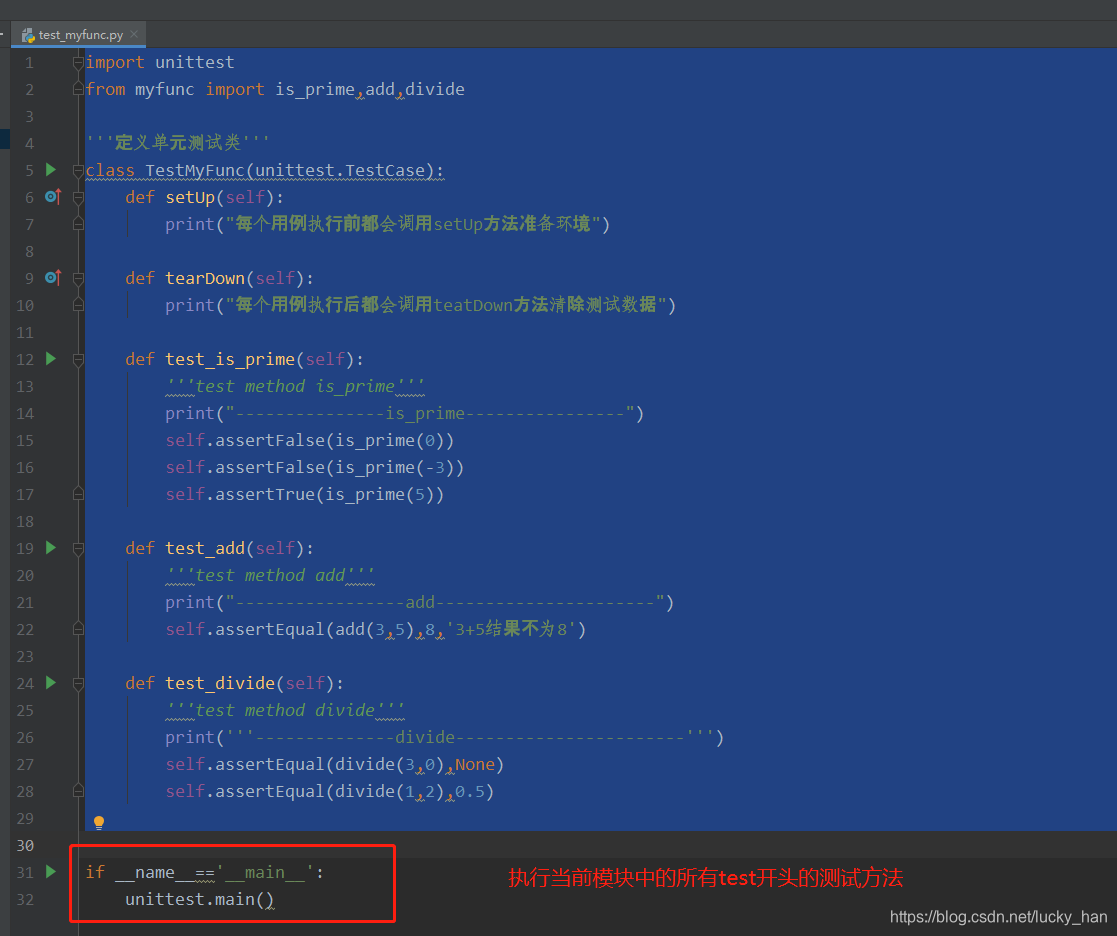Collapse the test_add method fold marker
The height and width of the screenshot is (936, 1117).
[78, 548]
